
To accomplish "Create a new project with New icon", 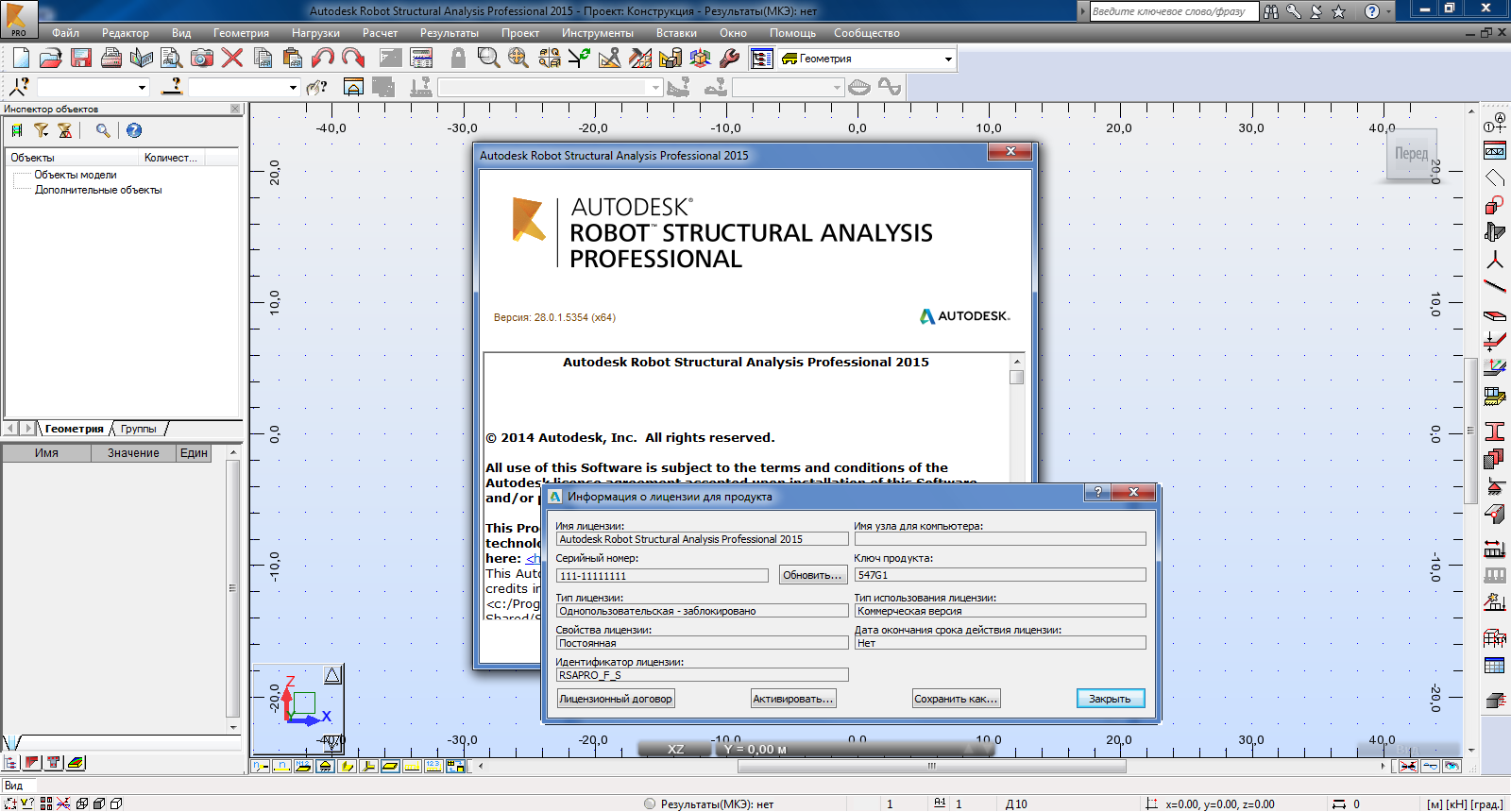I will [21, 59].
